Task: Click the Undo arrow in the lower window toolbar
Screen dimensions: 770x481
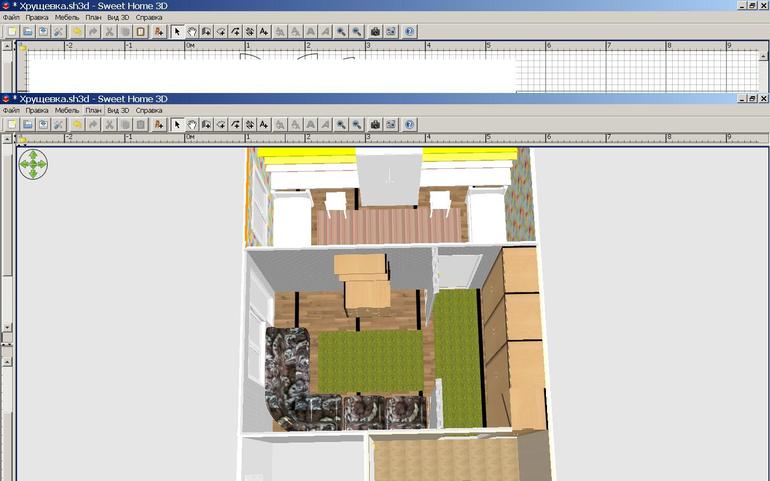Action: point(77,125)
